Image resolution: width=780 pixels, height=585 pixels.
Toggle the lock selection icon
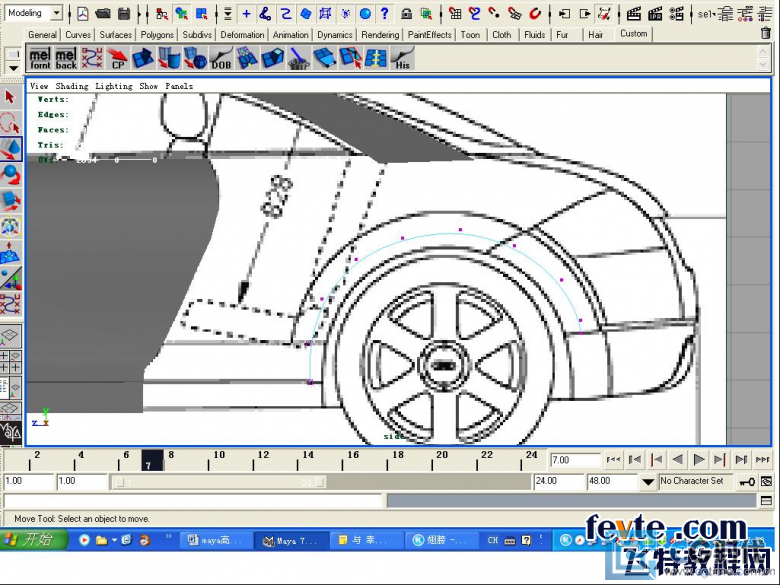click(x=406, y=14)
